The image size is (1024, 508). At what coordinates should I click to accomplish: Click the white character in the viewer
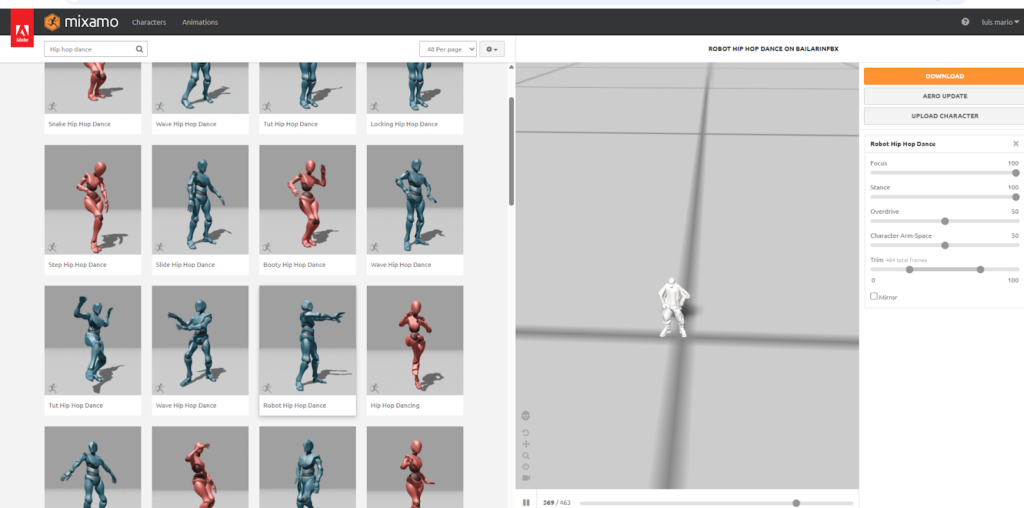[673, 307]
